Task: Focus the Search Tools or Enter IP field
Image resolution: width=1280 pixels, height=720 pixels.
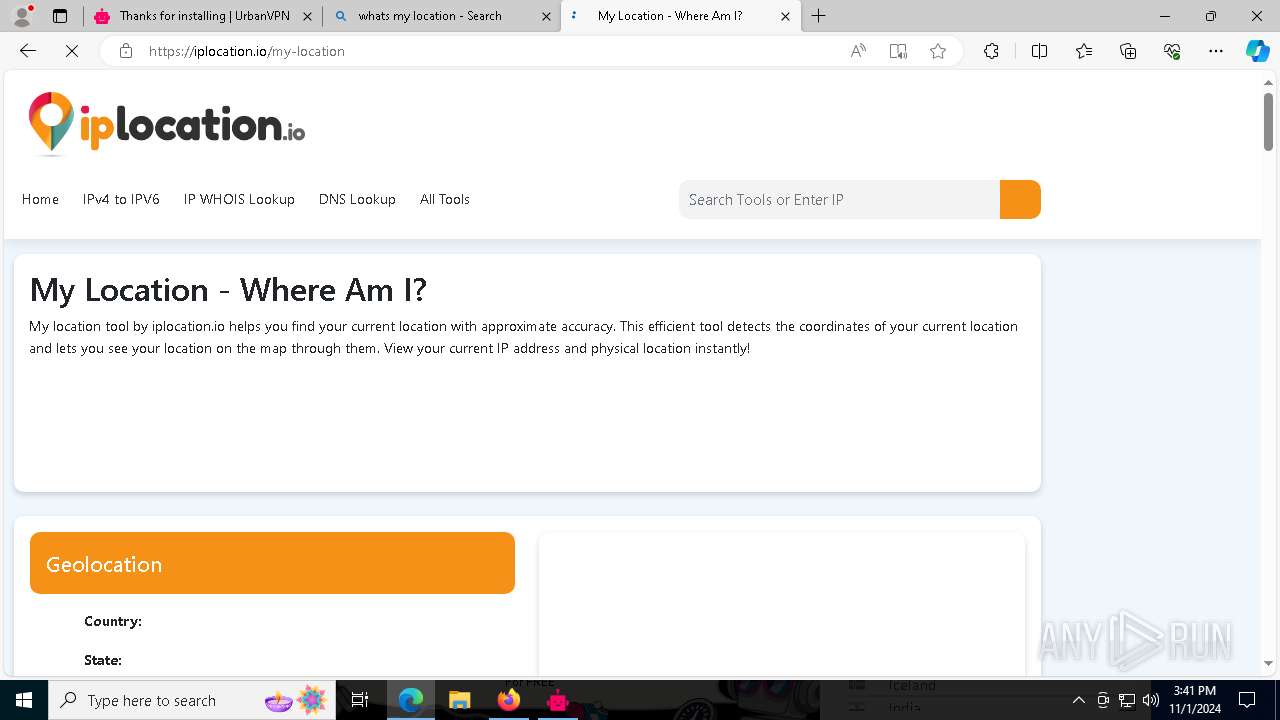Action: tap(839, 199)
